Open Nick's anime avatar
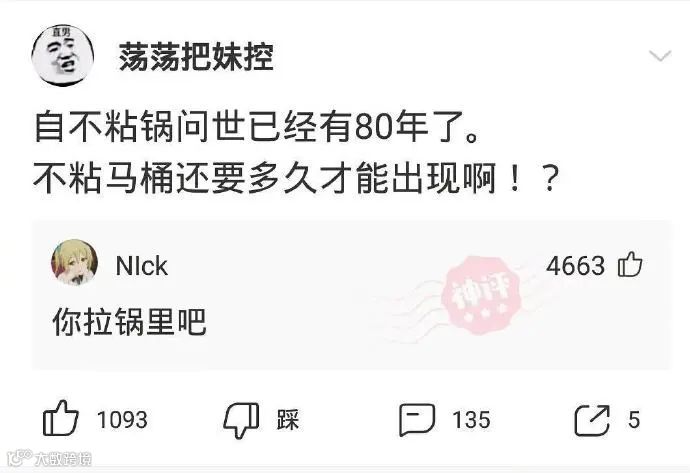This screenshot has width=690, height=473. click(75, 262)
